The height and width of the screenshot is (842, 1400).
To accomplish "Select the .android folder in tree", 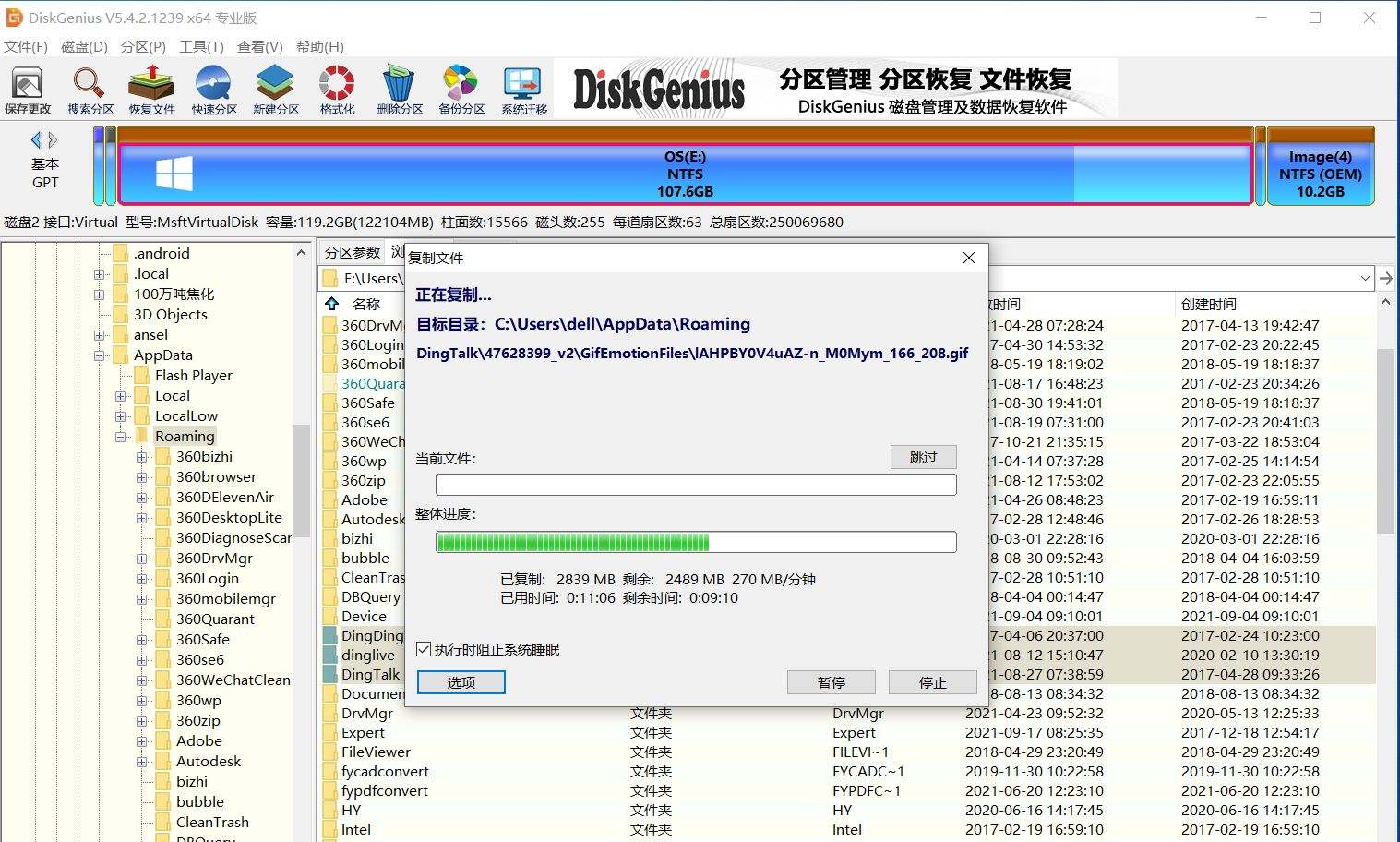I will coord(162,254).
